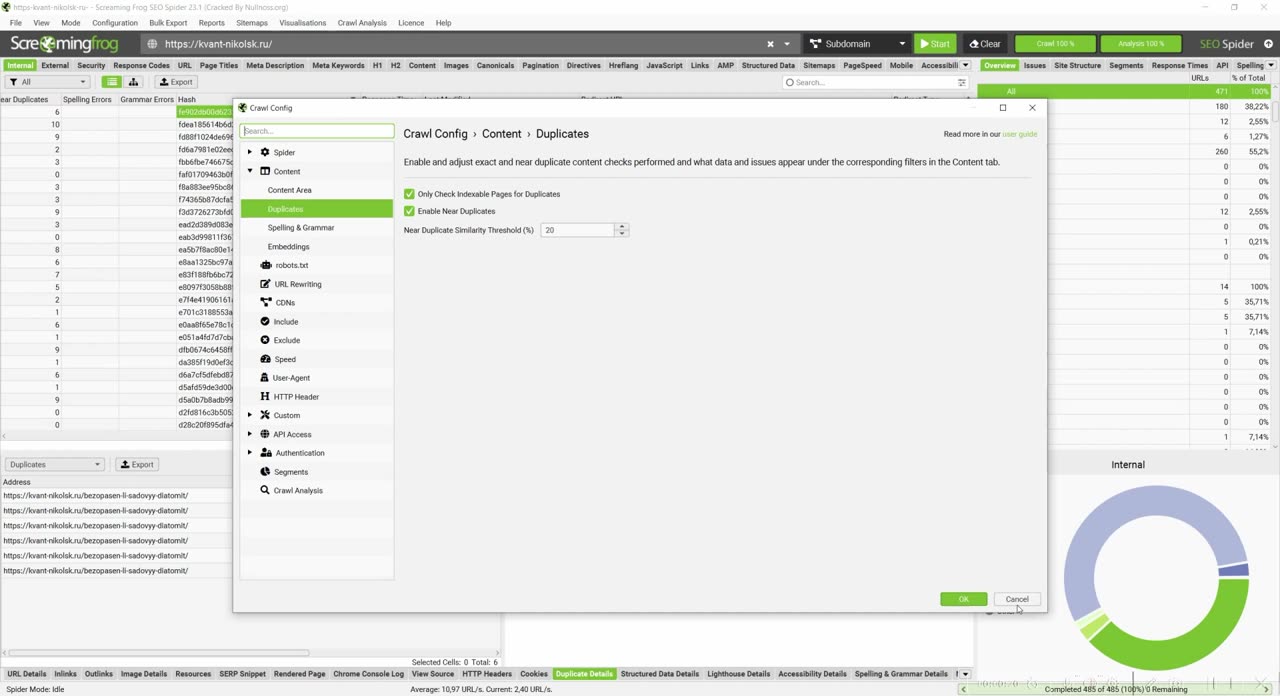Confirm settings with the OK button
Image resolution: width=1280 pixels, height=696 pixels.
click(x=963, y=599)
